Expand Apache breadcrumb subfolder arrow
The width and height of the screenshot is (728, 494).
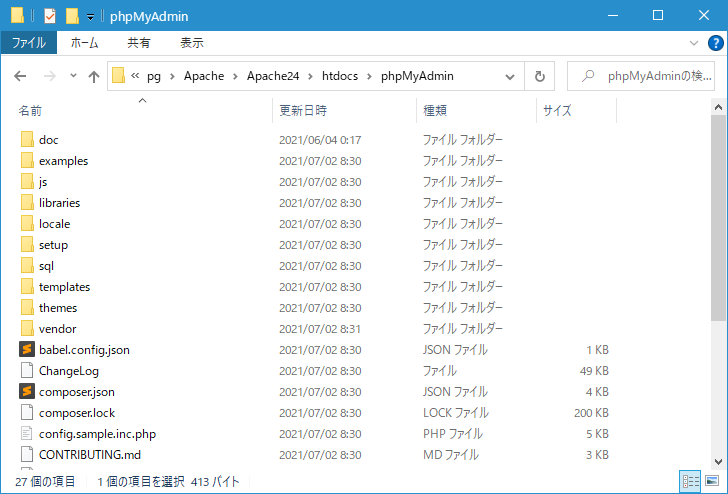(235, 77)
